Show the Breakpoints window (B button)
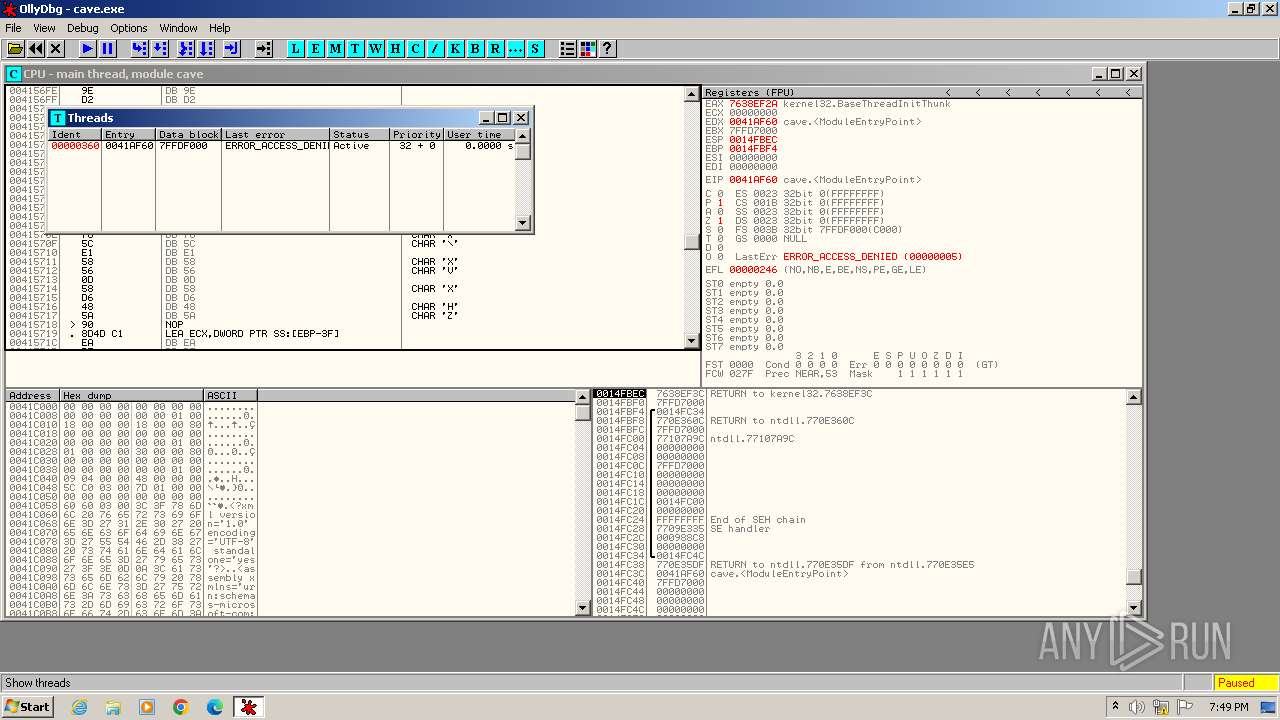Screen dimensions: 1280x720 pyautogui.click(x=476, y=48)
